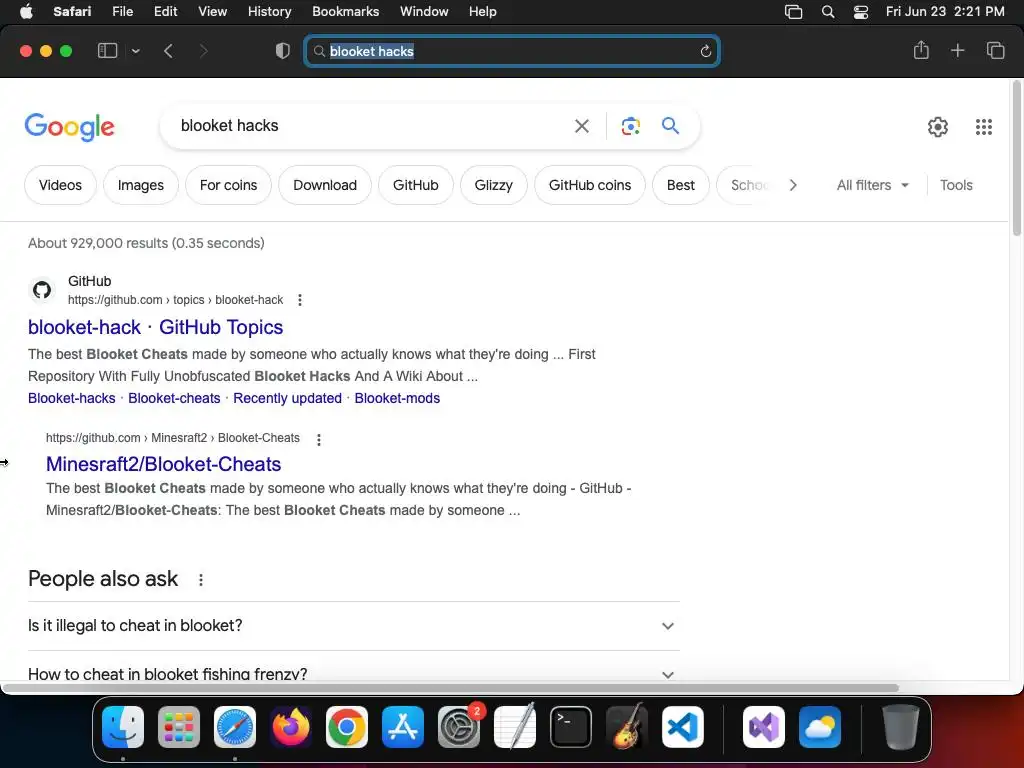Open the Bookmarks menu
This screenshot has height=768, width=1024.
345,12
